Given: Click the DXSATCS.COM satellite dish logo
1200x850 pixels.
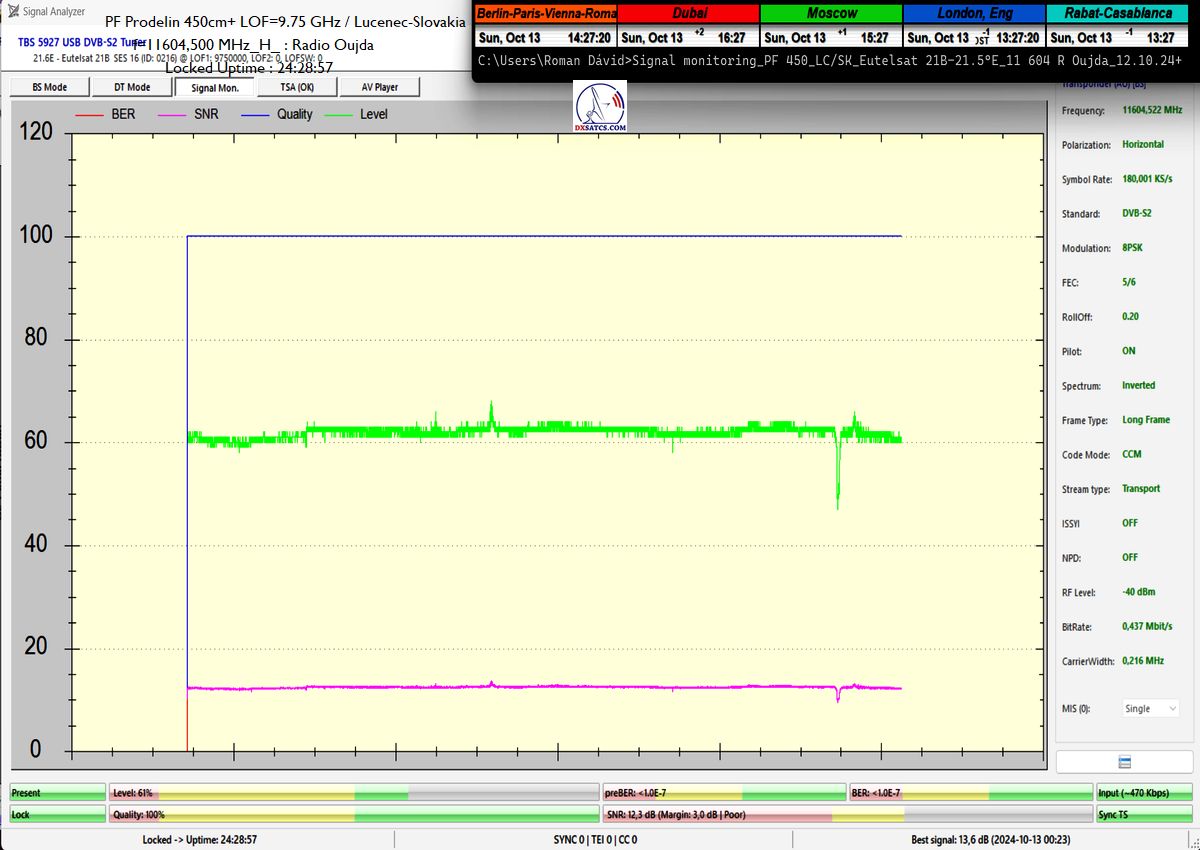Looking at the screenshot, I should (601, 108).
